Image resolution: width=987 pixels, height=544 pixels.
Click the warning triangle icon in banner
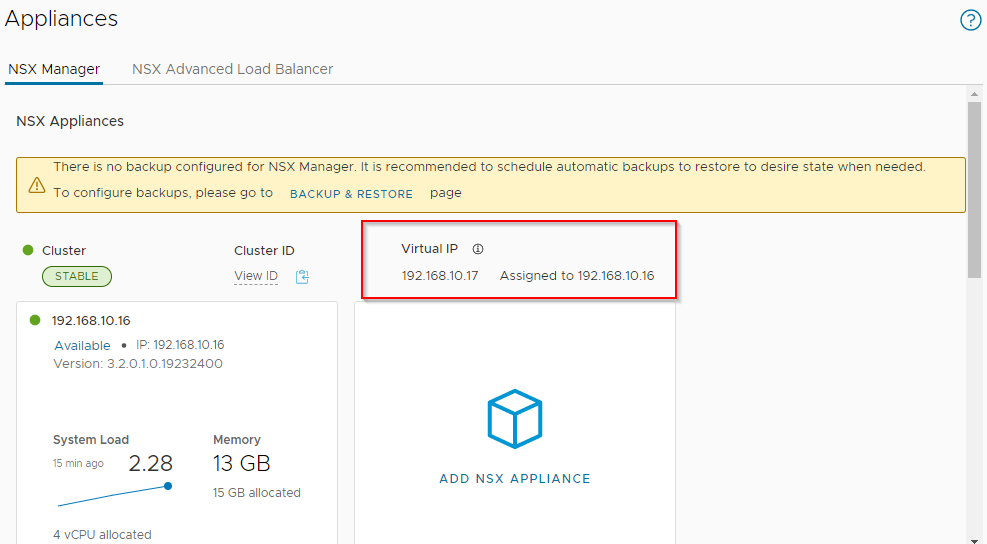click(x=37, y=185)
